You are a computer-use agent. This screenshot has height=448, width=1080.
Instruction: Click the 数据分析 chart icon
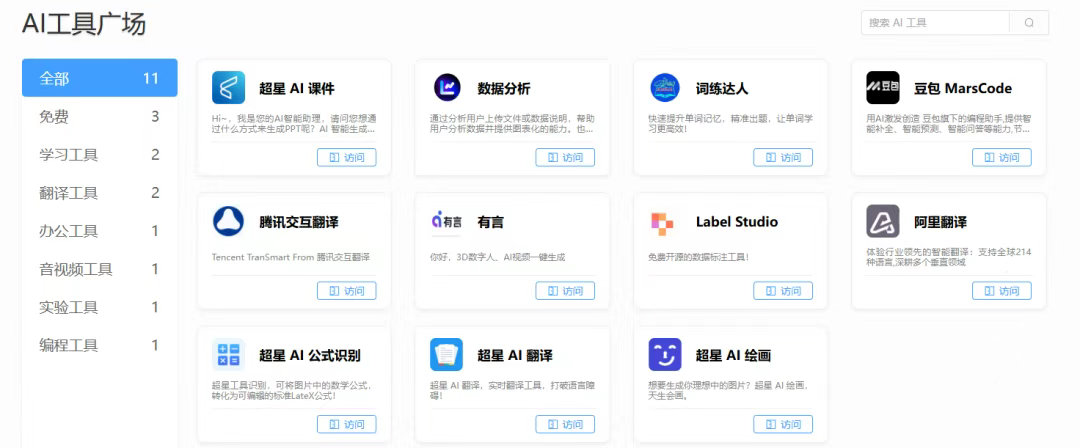(x=447, y=88)
